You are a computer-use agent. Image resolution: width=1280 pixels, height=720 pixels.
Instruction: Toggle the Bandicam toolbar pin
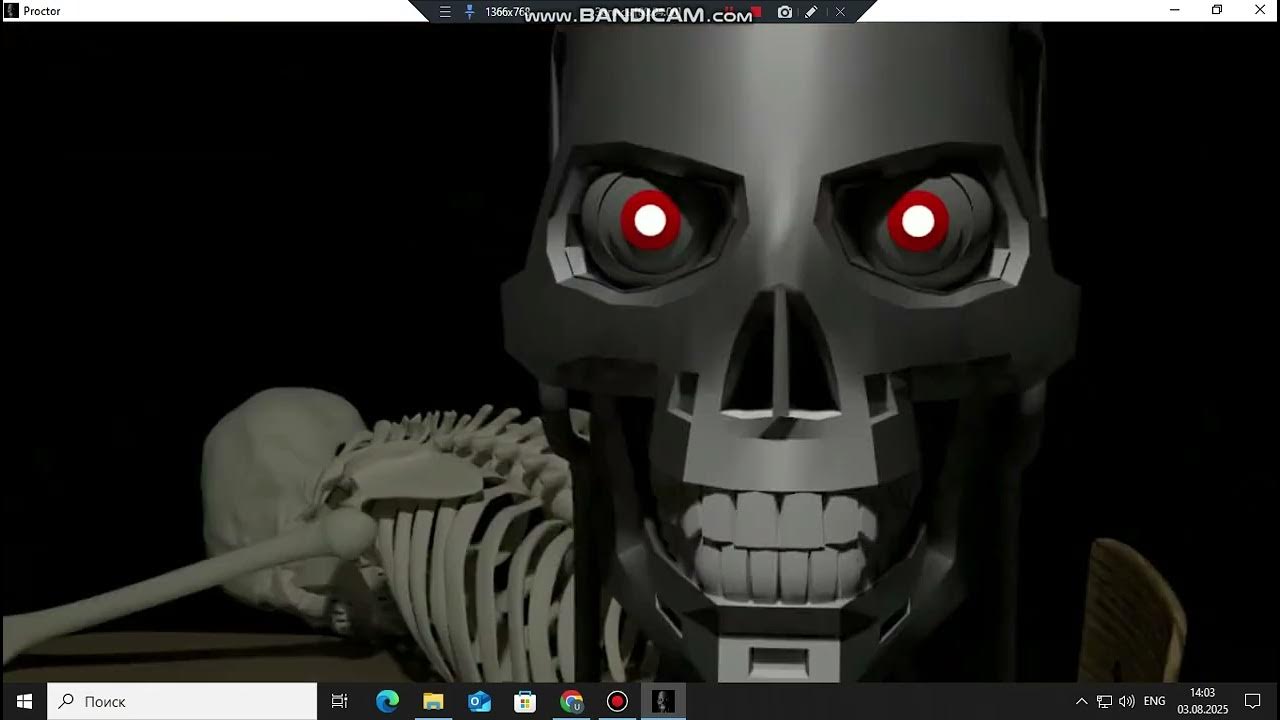(469, 12)
